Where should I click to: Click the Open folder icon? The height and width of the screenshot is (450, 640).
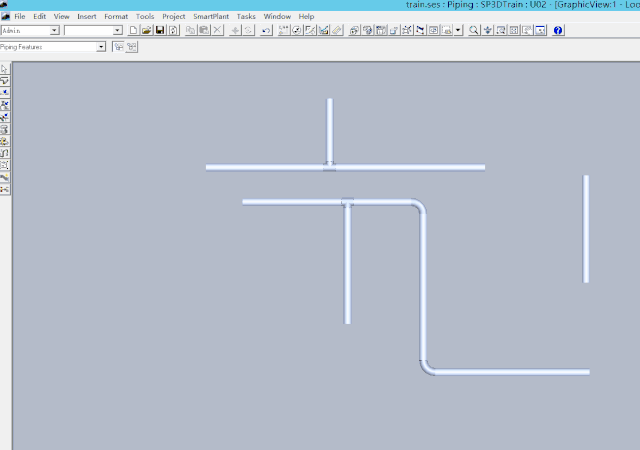pyautogui.click(x=147, y=30)
